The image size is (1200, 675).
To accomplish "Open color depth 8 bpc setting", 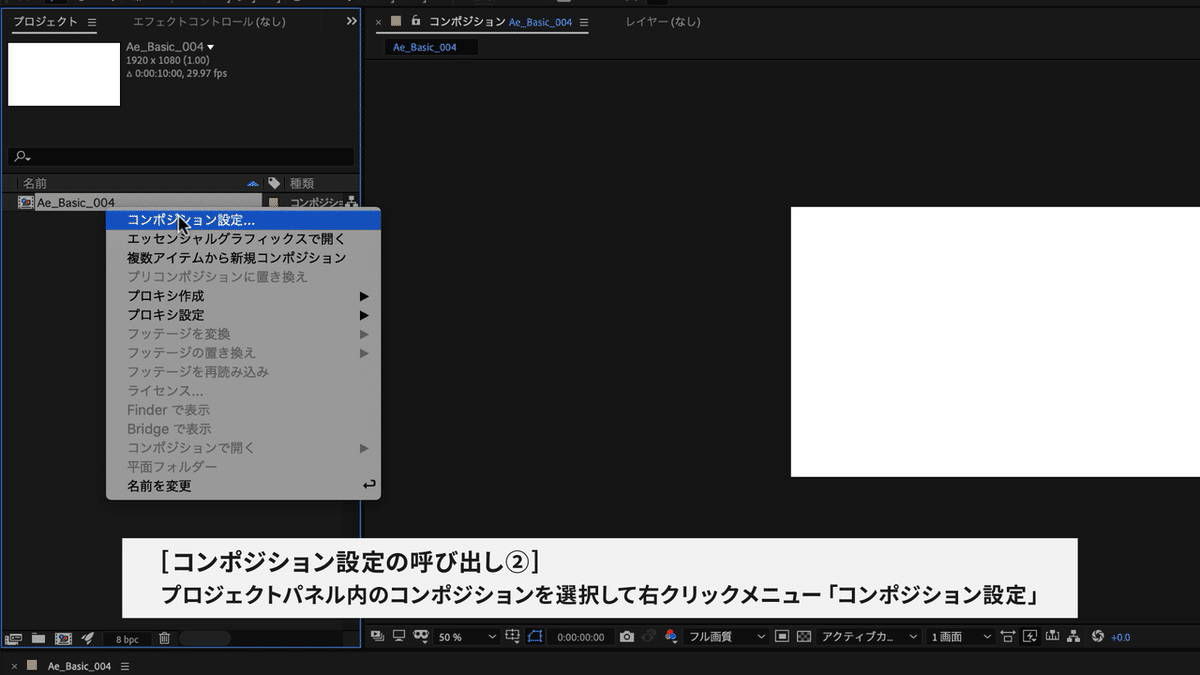I will (x=127, y=638).
